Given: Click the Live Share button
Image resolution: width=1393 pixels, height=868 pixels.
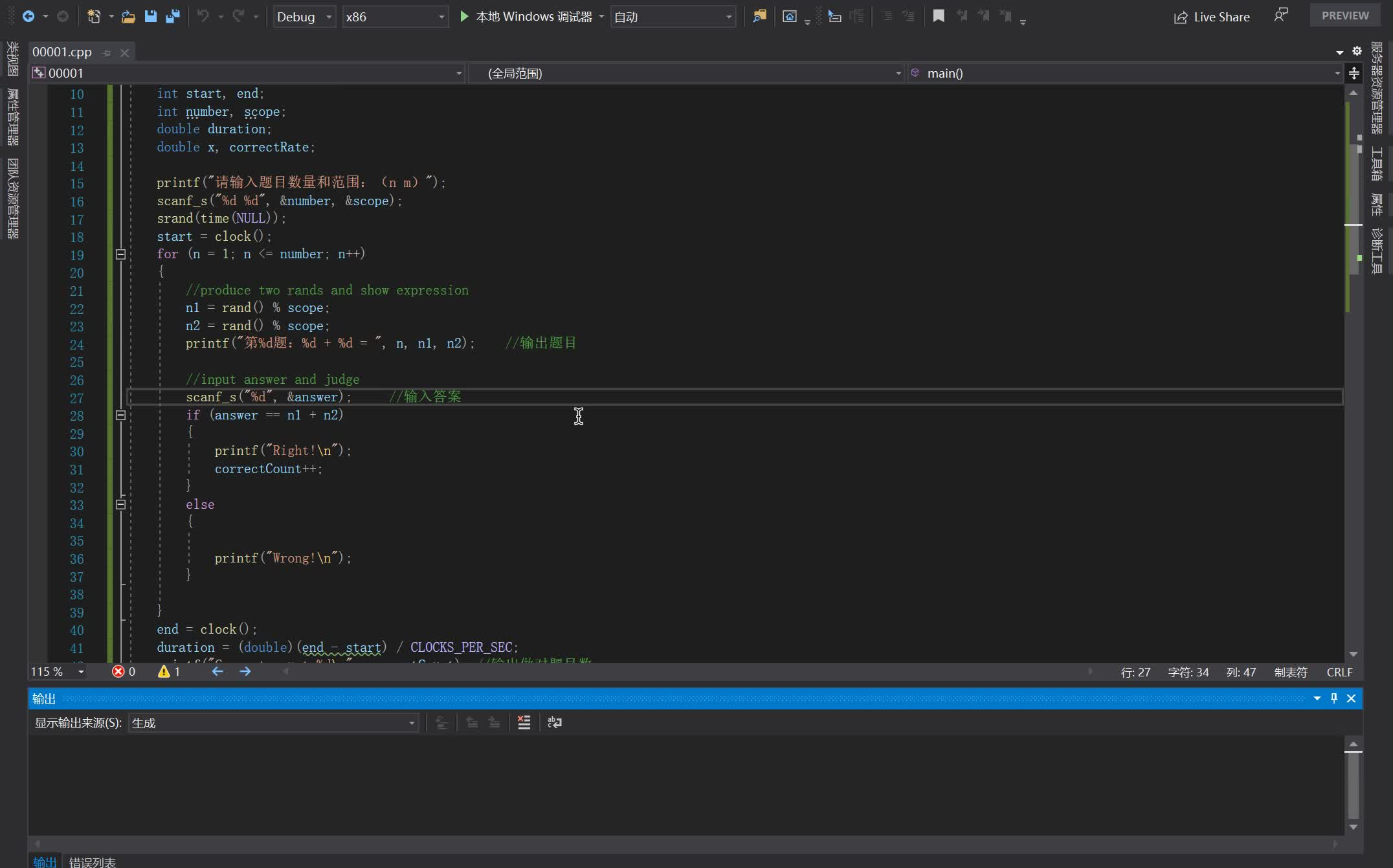Looking at the screenshot, I should tap(1212, 17).
